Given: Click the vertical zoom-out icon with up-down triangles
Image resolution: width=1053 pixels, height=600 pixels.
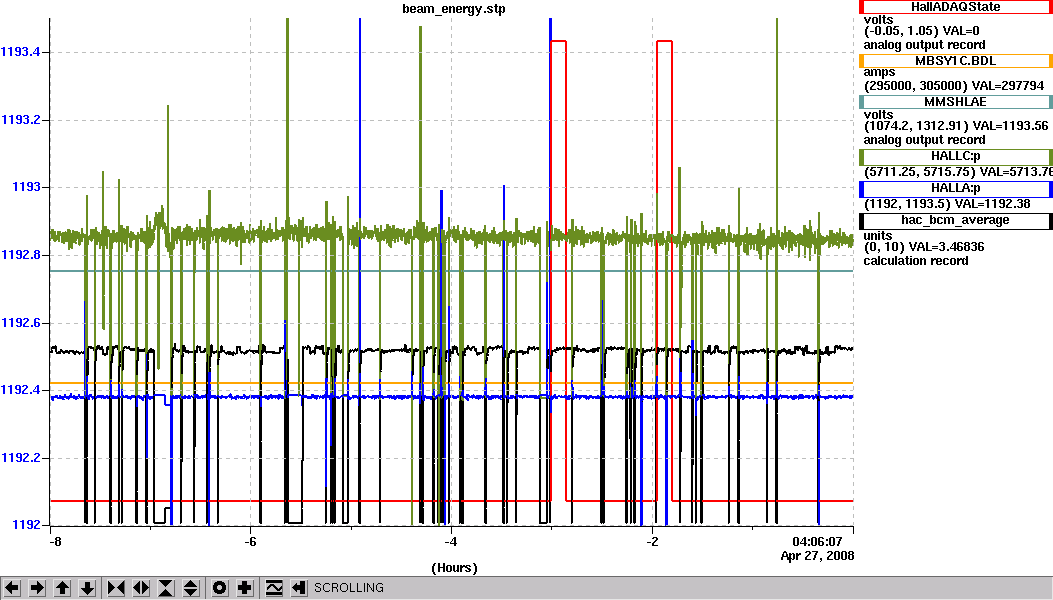Looking at the screenshot, I should click(x=191, y=588).
